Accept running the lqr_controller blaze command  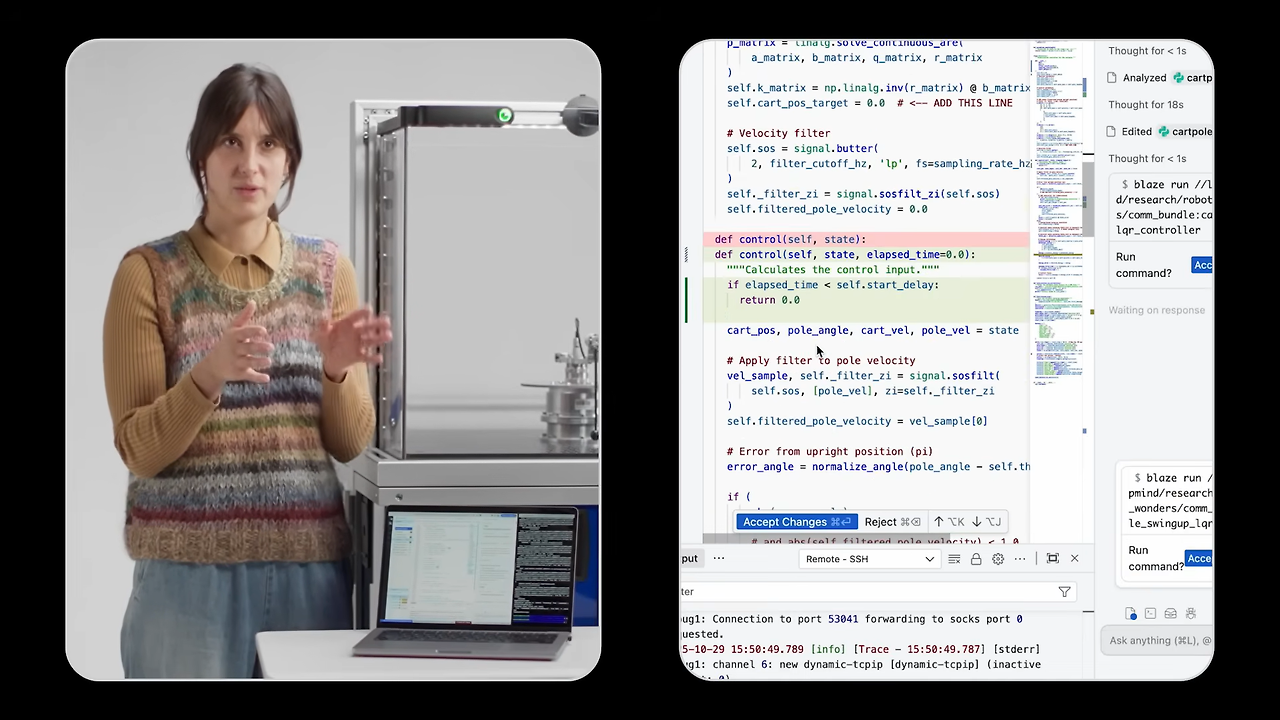(1202, 265)
